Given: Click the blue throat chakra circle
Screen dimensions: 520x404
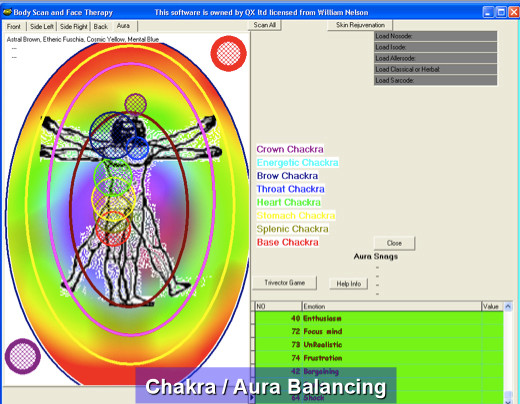Looking at the screenshot, I should tap(137, 148).
